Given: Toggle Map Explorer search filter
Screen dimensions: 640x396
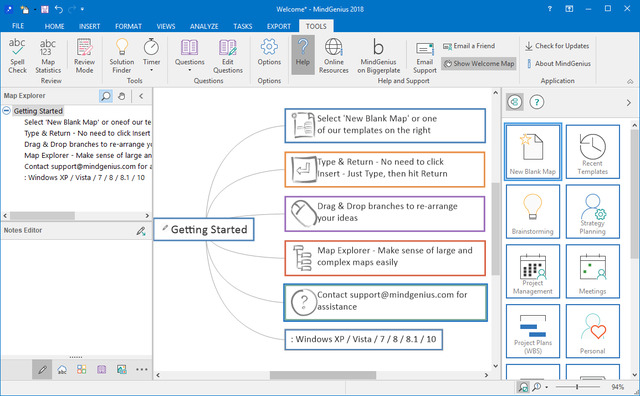Looking at the screenshot, I should click(106, 96).
